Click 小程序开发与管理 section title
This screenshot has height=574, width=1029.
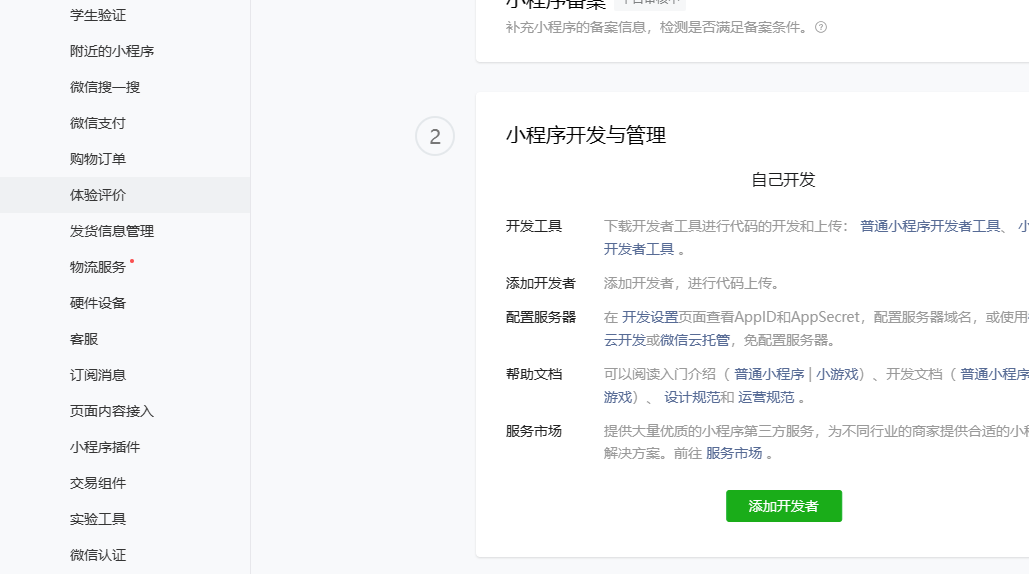[586, 136]
